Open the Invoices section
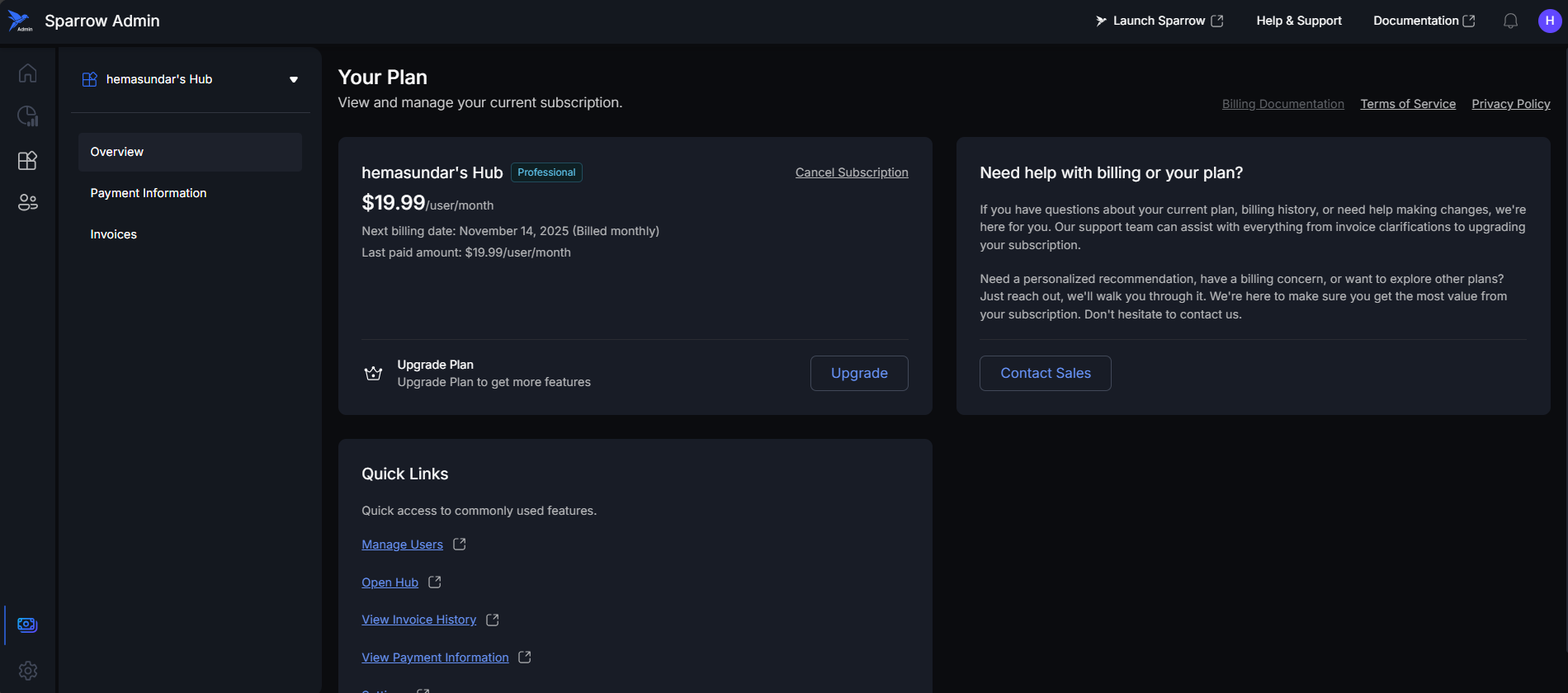 pyautogui.click(x=114, y=234)
